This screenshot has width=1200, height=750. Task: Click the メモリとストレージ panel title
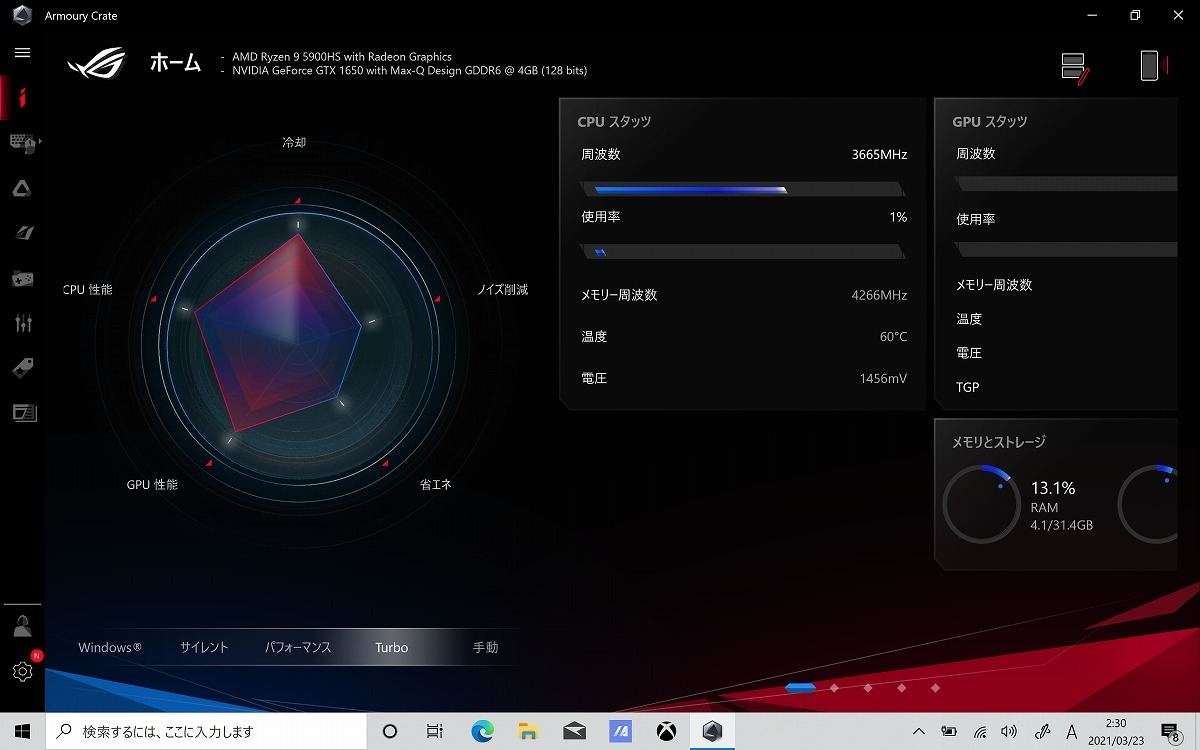click(999, 441)
